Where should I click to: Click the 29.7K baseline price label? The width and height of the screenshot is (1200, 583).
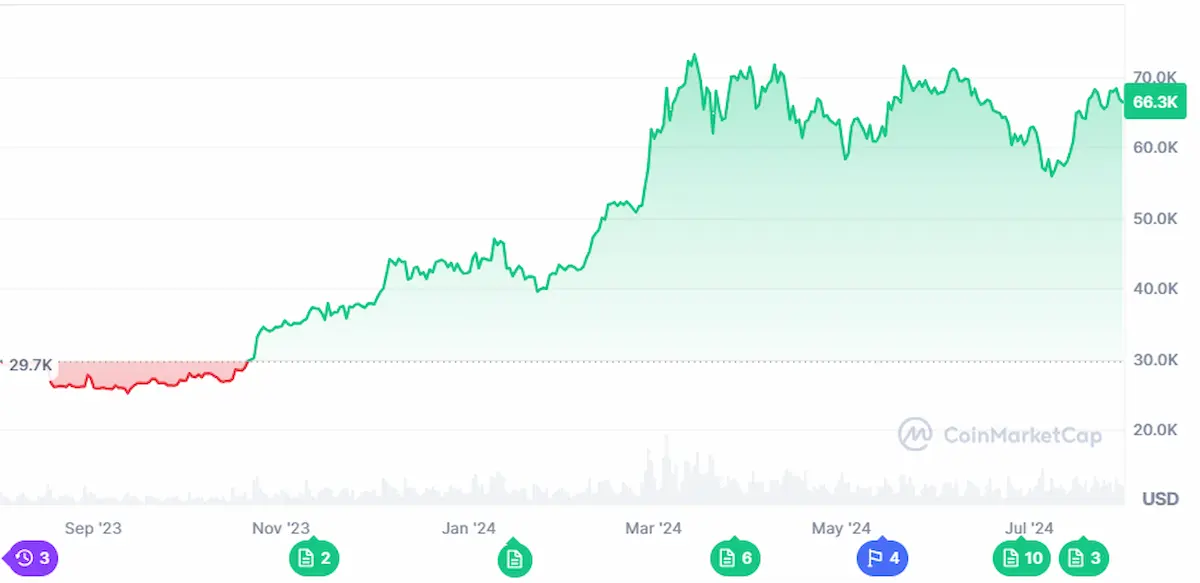pos(28,365)
